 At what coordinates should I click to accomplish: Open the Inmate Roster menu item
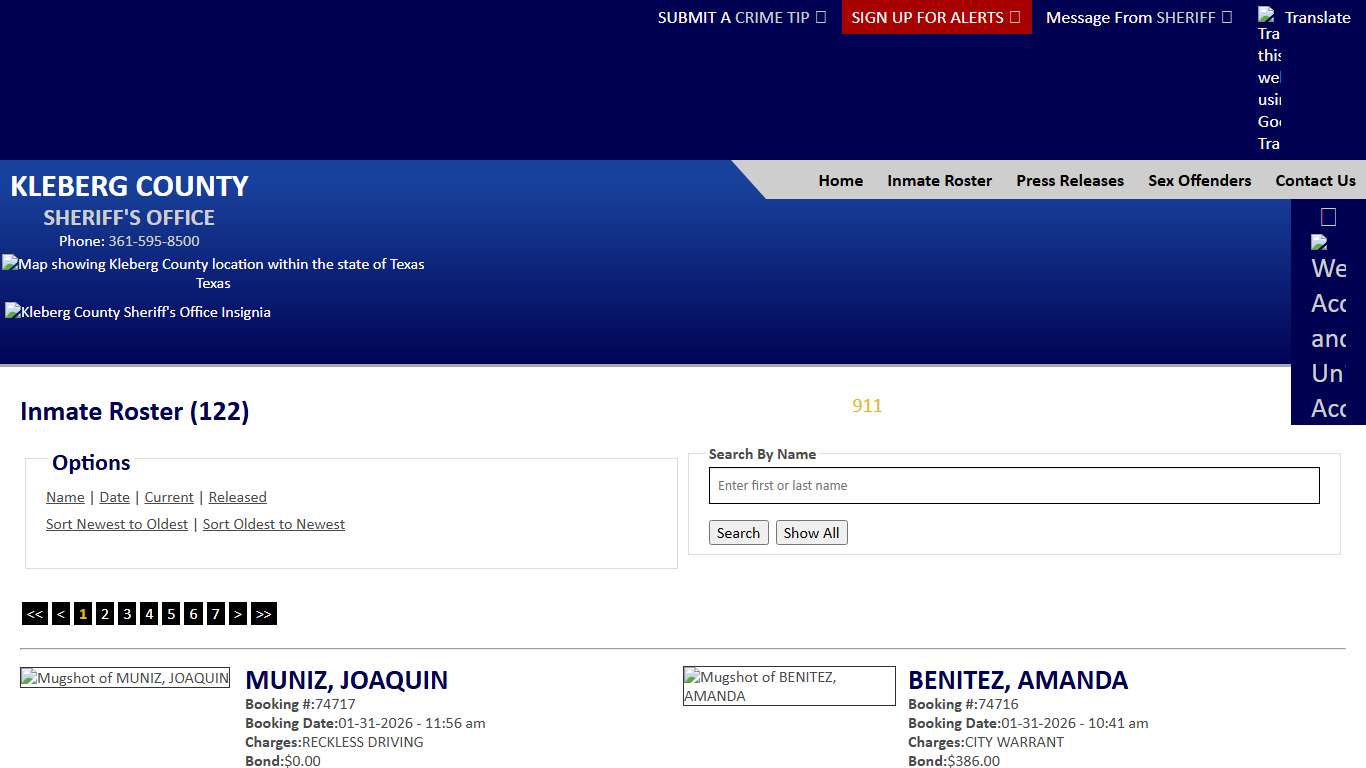(x=939, y=181)
